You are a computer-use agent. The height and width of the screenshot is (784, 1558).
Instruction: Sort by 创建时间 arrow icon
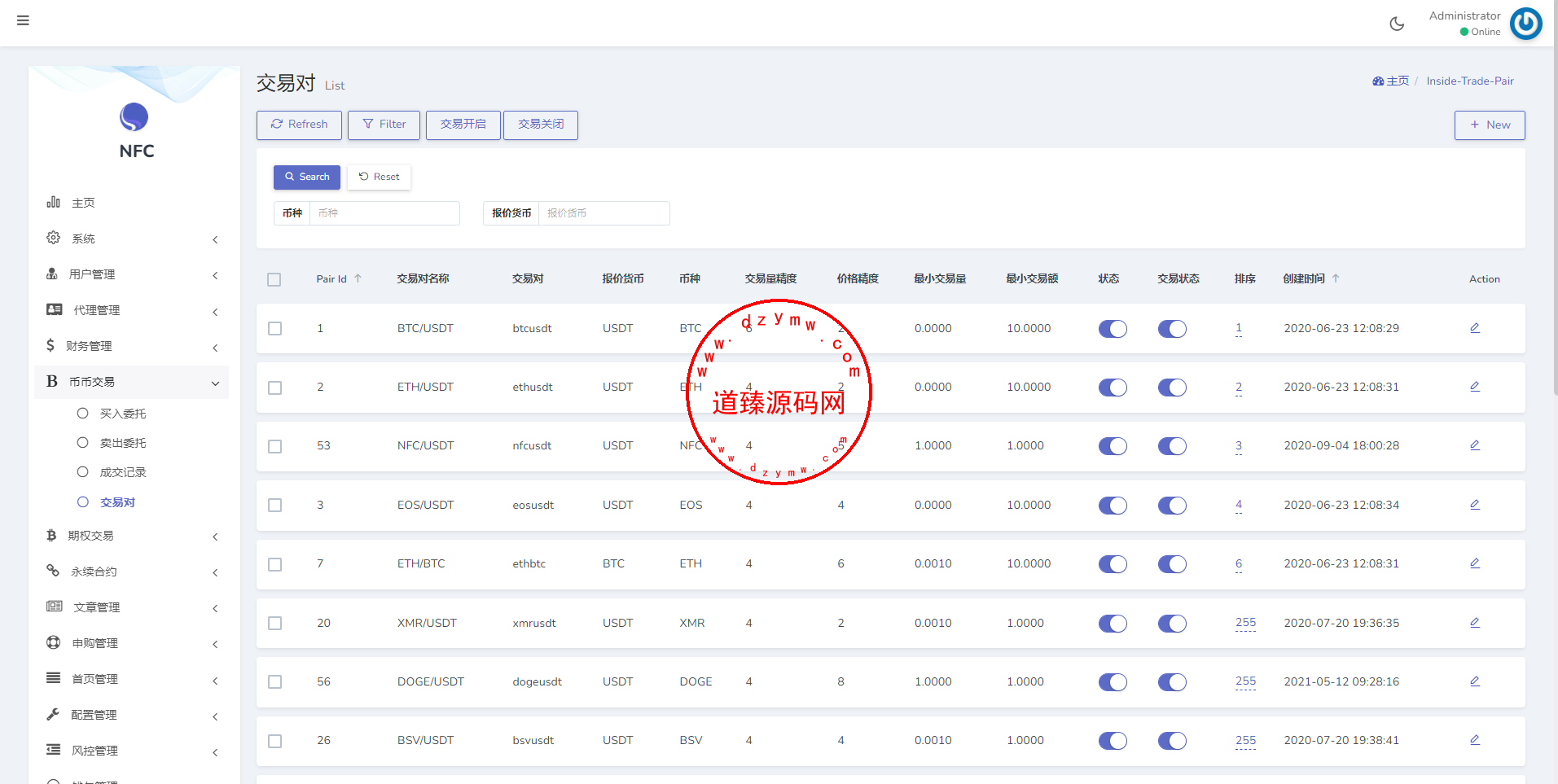click(1336, 278)
